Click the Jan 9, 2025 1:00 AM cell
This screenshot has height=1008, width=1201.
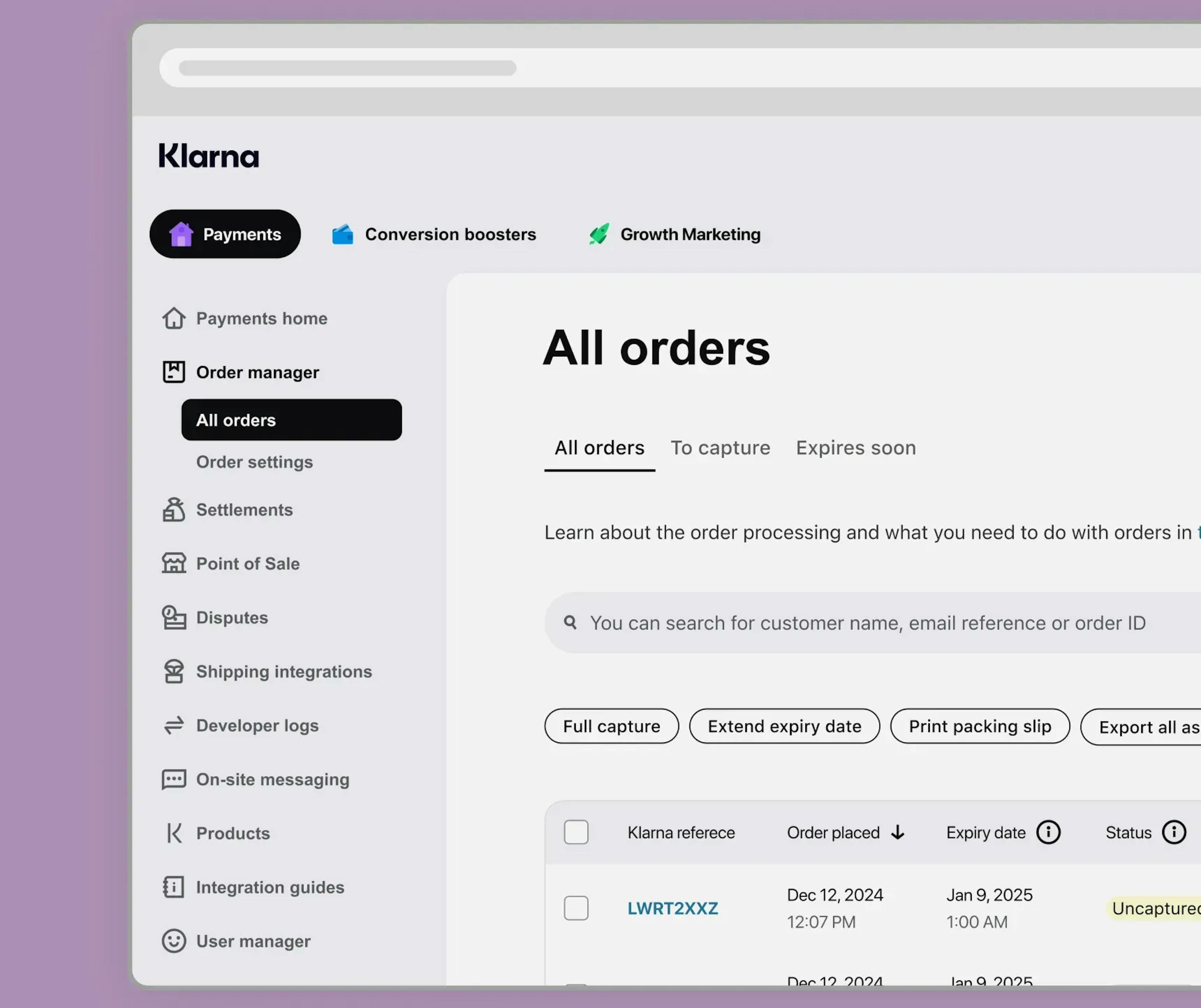point(989,908)
